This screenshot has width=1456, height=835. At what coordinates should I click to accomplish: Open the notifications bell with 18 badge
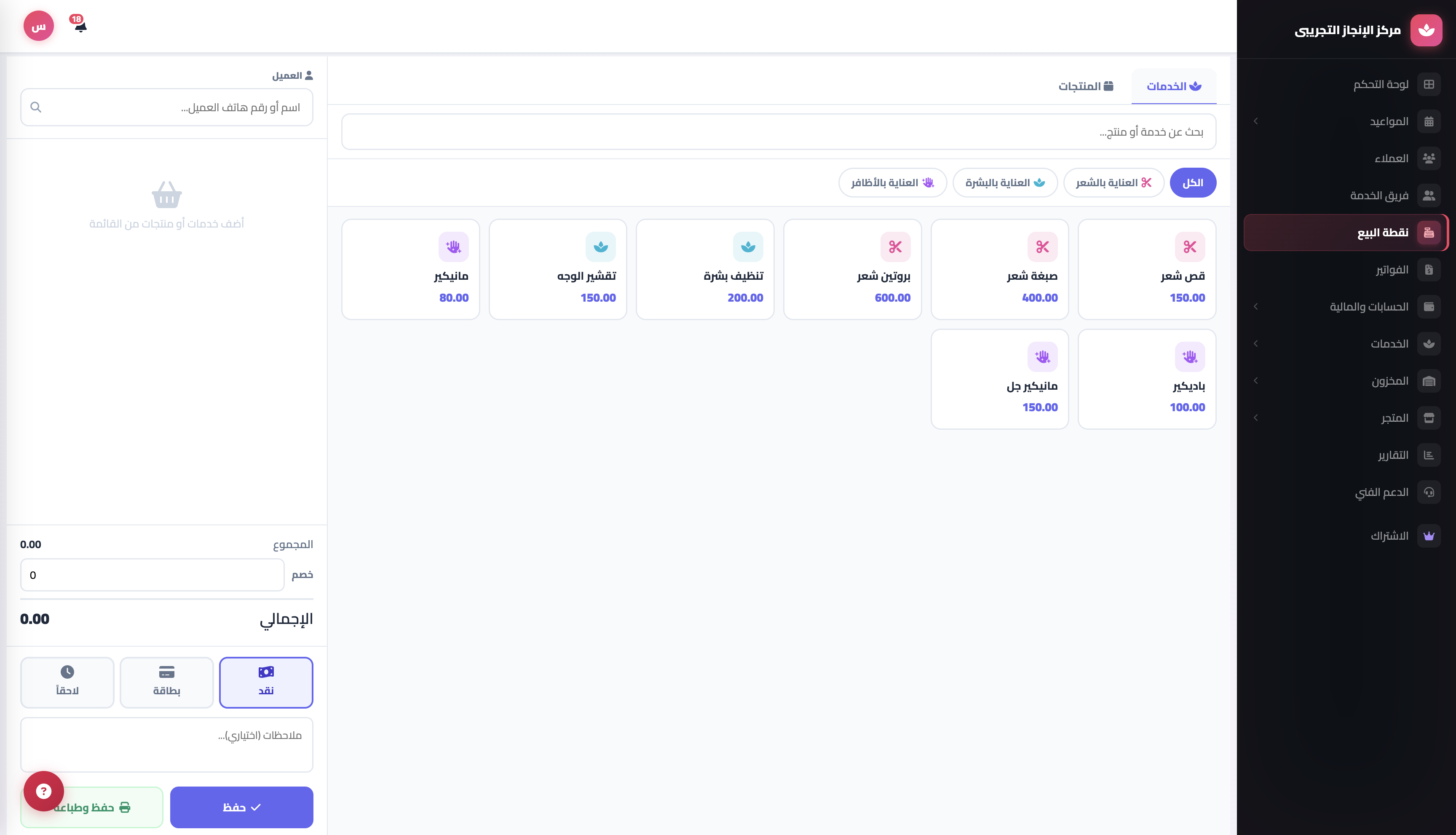pyautogui.click(x=80, y=25)
